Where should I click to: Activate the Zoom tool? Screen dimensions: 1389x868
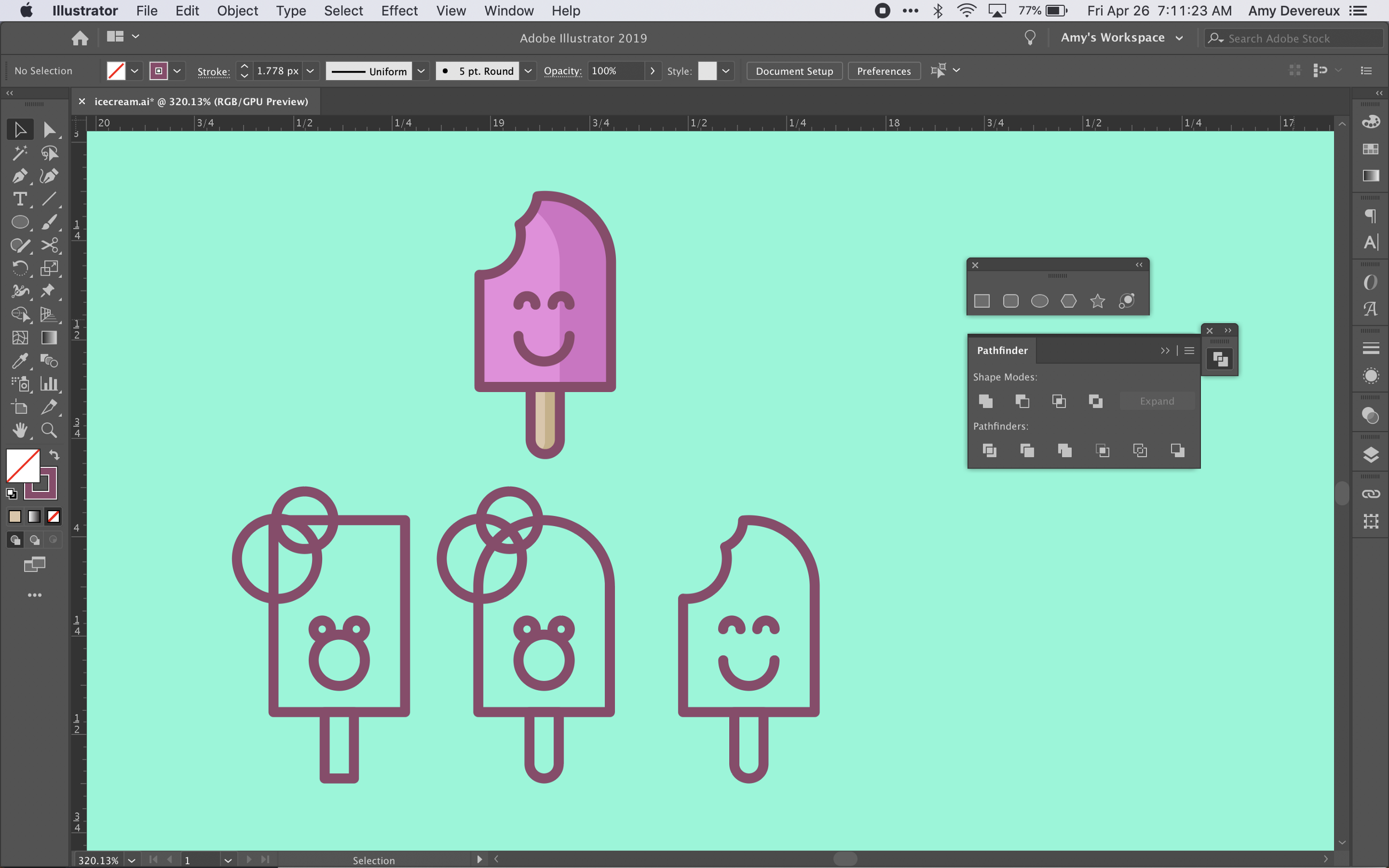coord(49,429)
